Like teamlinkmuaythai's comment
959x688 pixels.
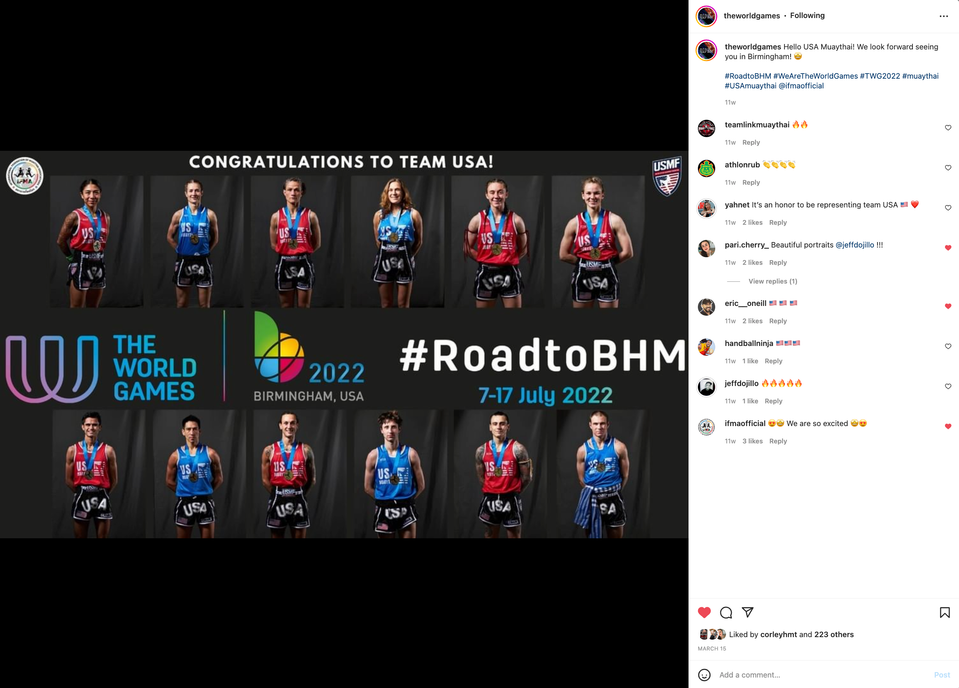(x=948, y=128)
